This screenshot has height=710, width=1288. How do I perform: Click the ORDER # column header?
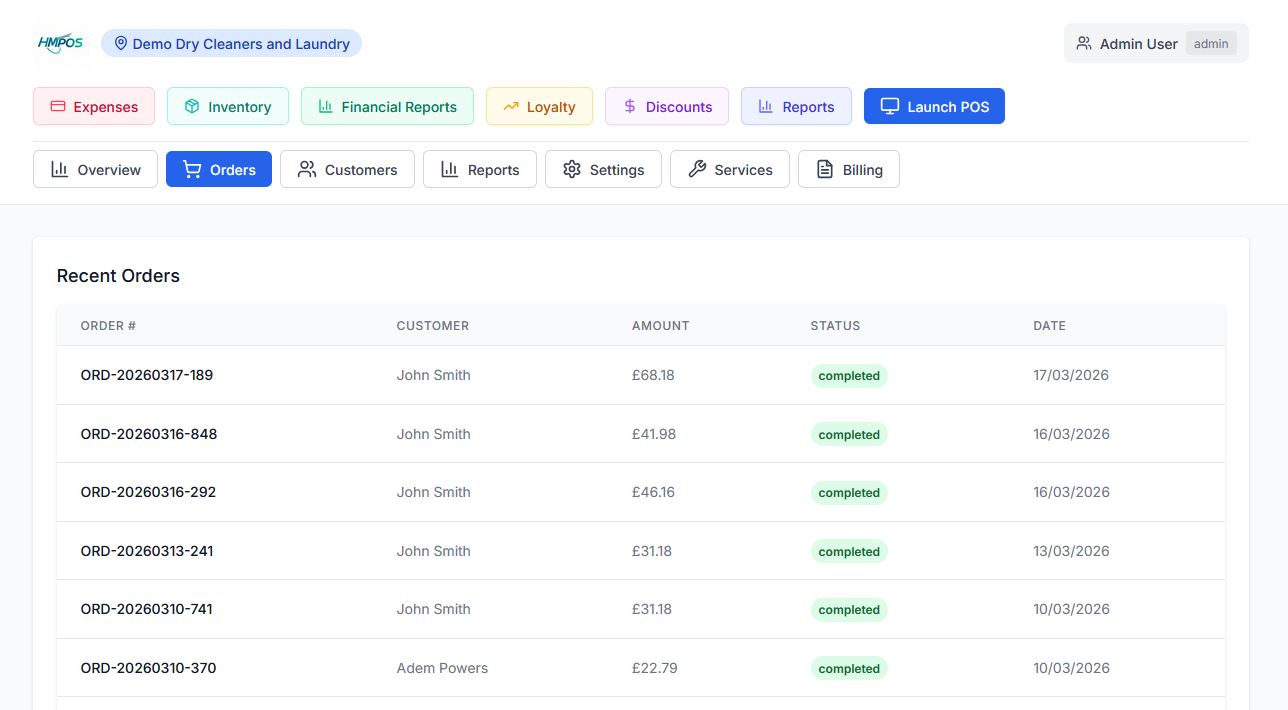click(108, 326)
